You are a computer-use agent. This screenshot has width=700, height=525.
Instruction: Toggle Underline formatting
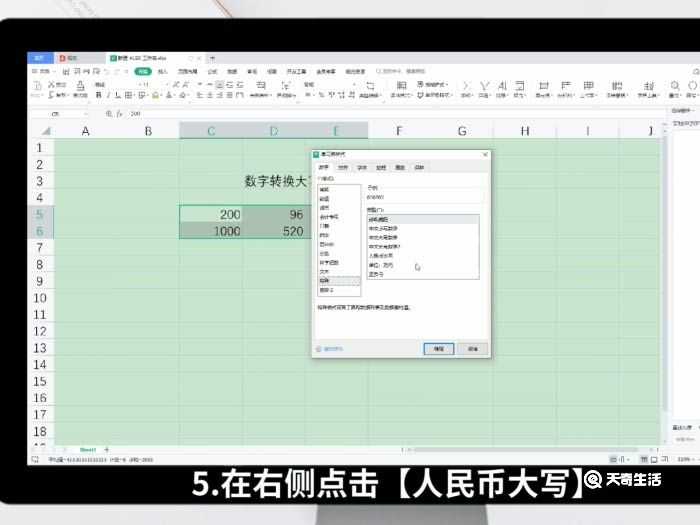117,95
